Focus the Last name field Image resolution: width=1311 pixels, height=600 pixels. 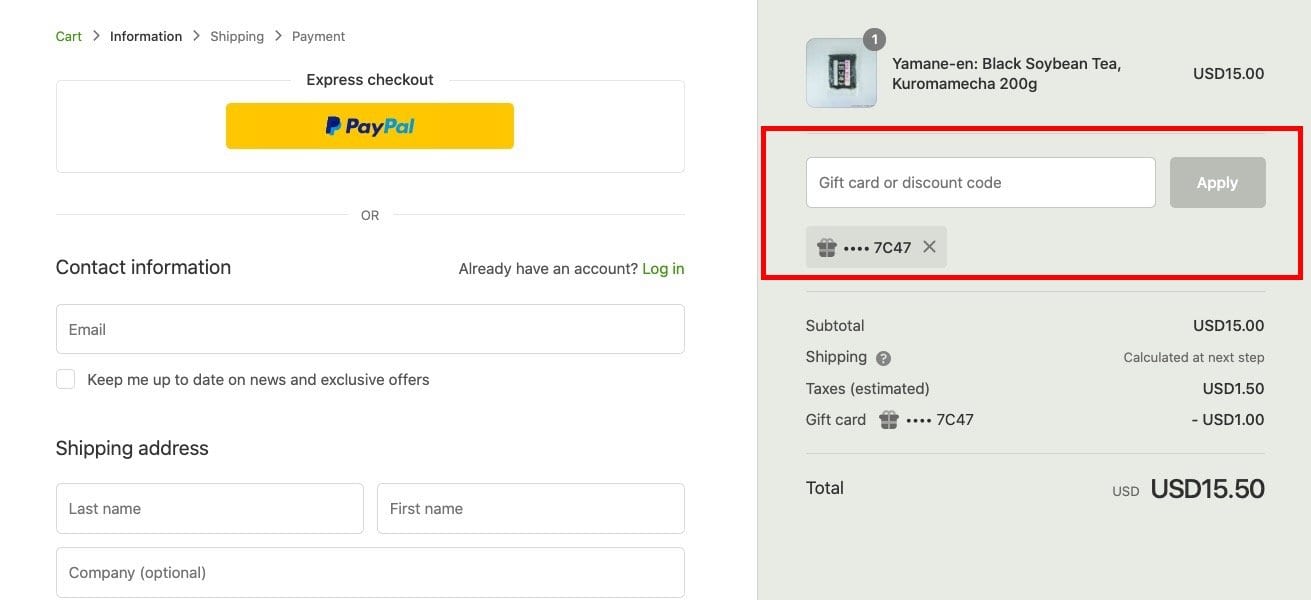pyautogui.click(x=209, y=508)
